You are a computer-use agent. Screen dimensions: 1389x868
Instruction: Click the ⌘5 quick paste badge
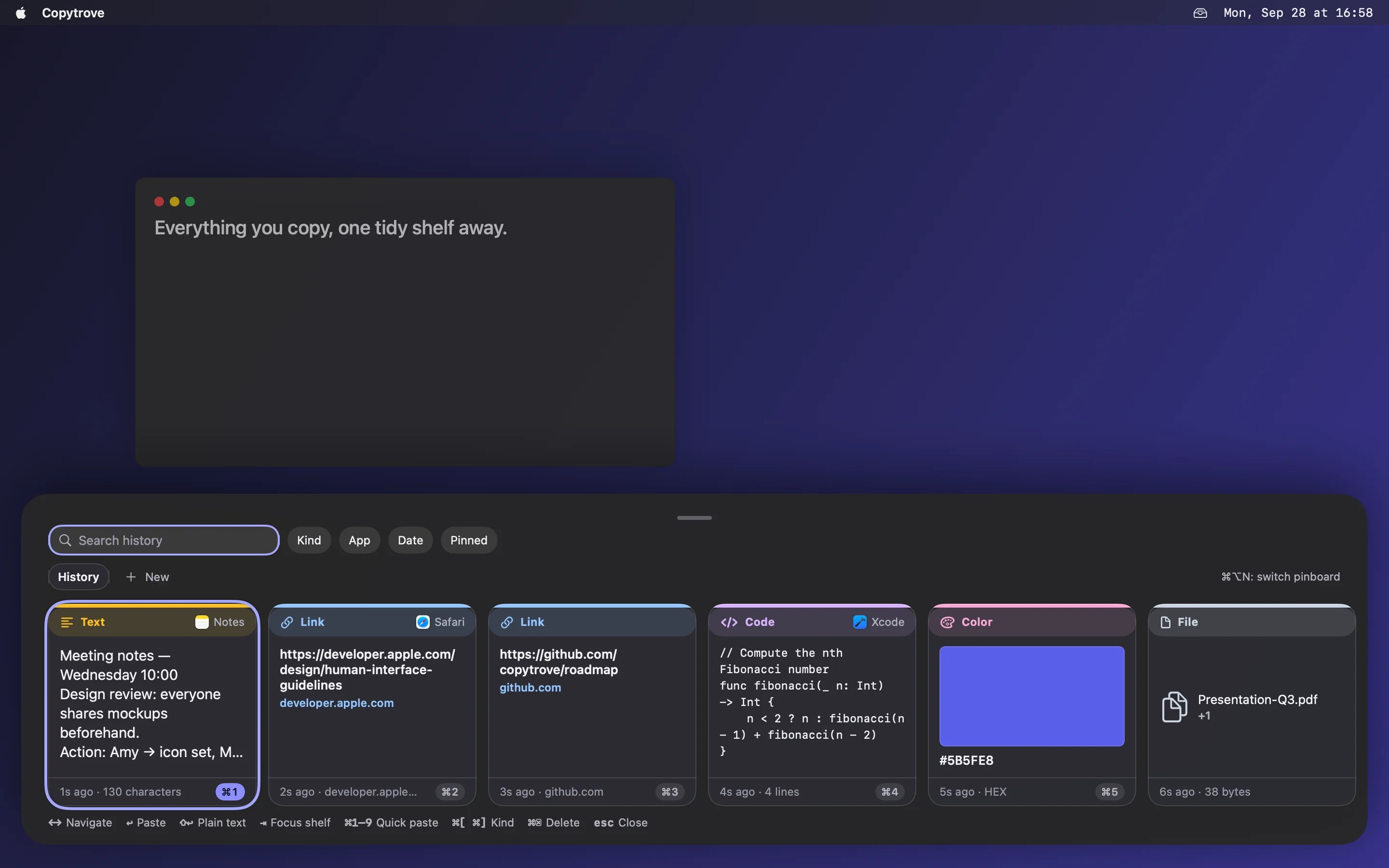coord(1109,792)
